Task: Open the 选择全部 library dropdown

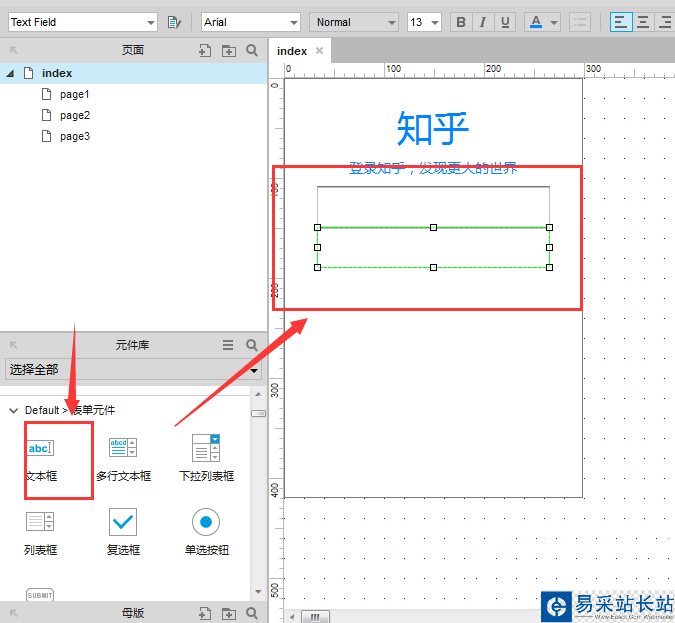Action: click(133, 369)
